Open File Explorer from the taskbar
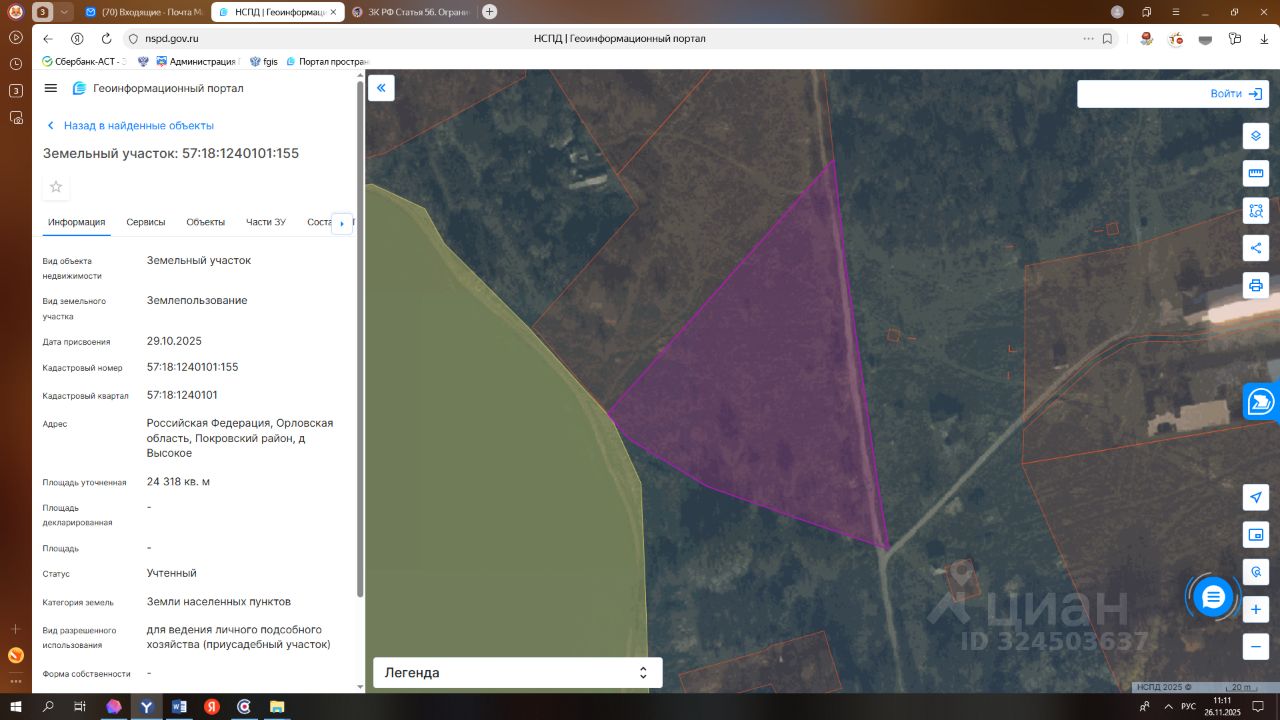 276,706
